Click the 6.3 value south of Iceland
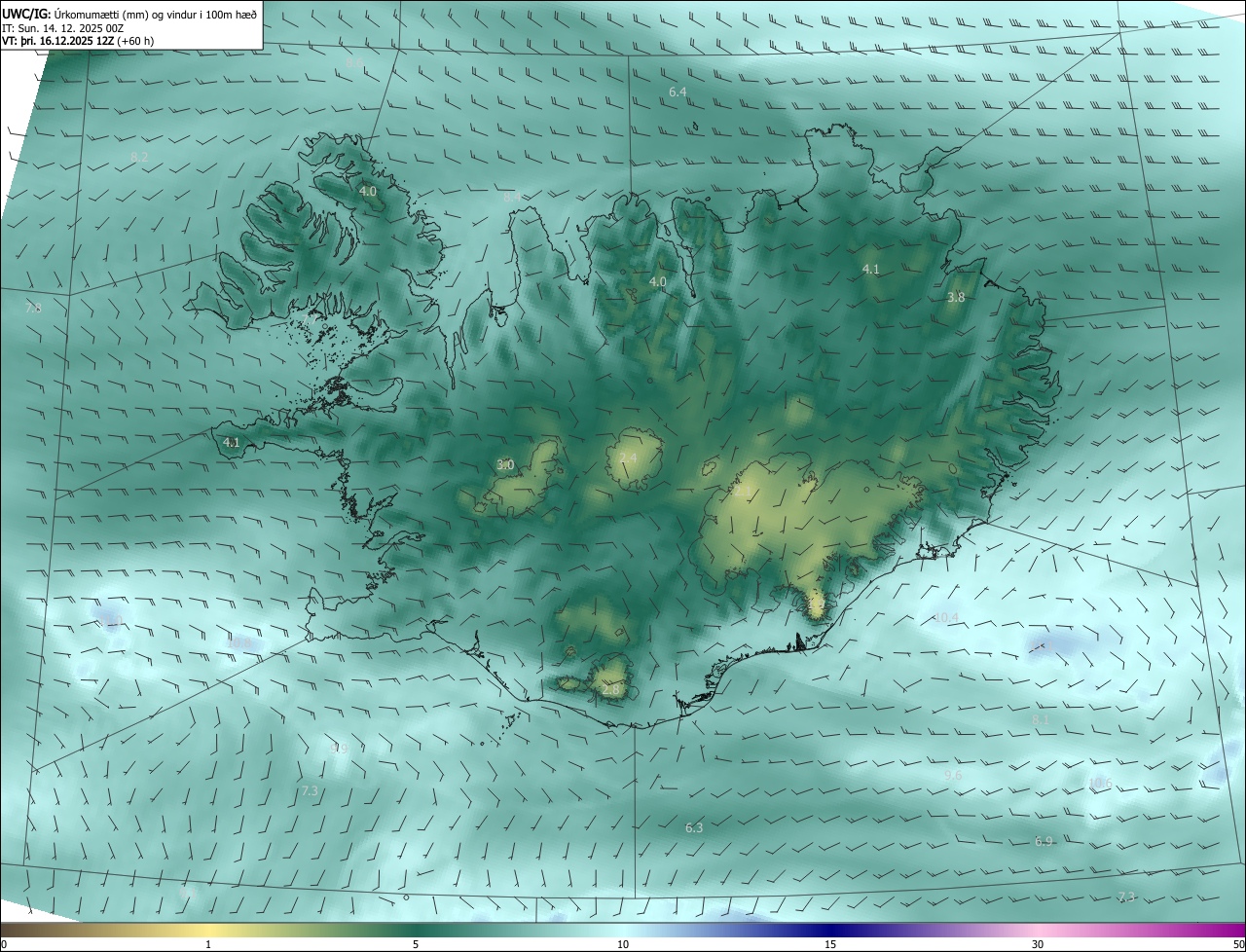1246x952 pixels. (x=694, y=828)
